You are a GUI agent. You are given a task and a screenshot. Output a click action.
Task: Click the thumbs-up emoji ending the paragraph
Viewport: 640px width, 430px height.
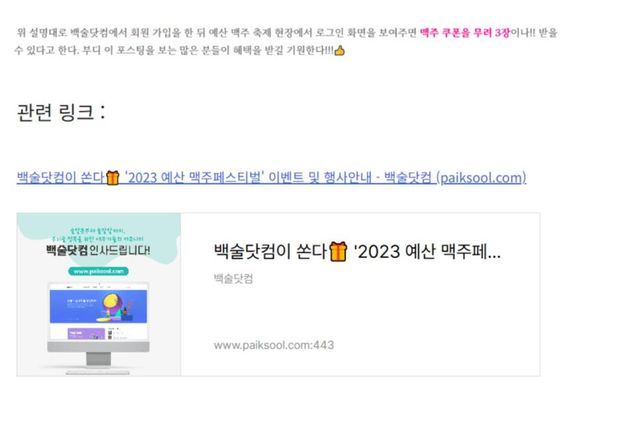tap(340, 51)
